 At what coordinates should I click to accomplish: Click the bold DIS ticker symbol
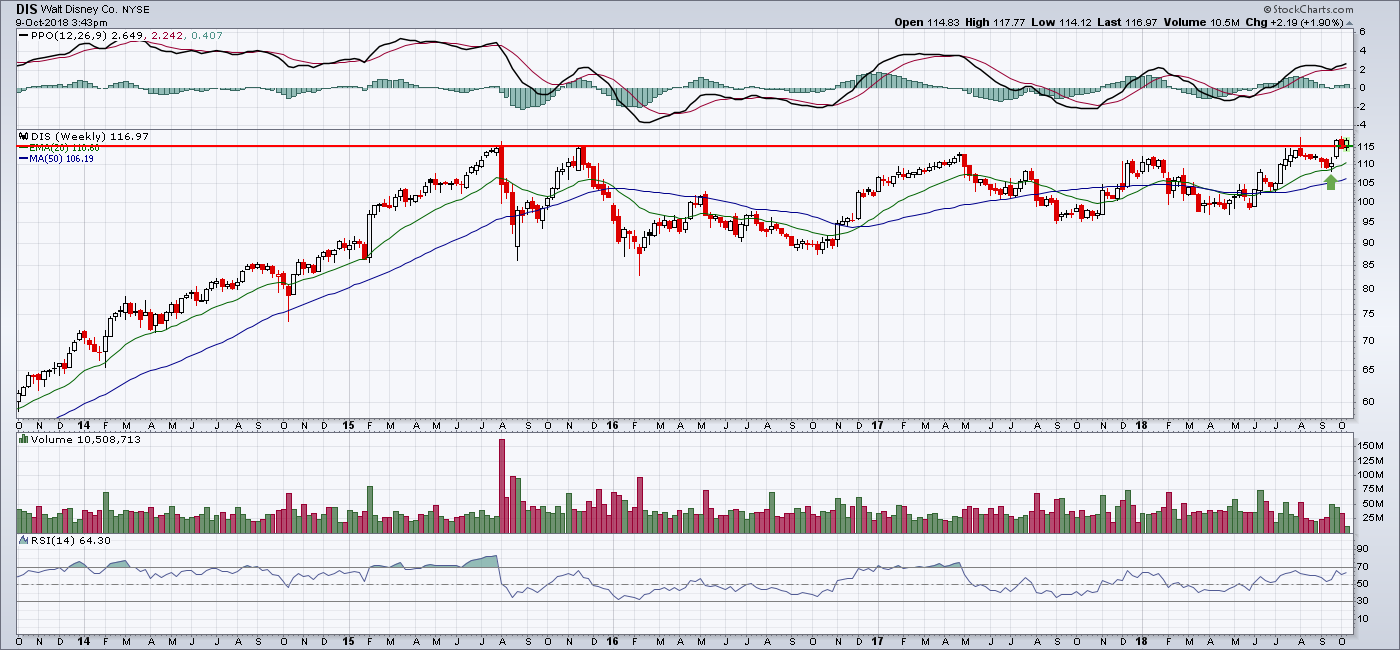point(27,8)
